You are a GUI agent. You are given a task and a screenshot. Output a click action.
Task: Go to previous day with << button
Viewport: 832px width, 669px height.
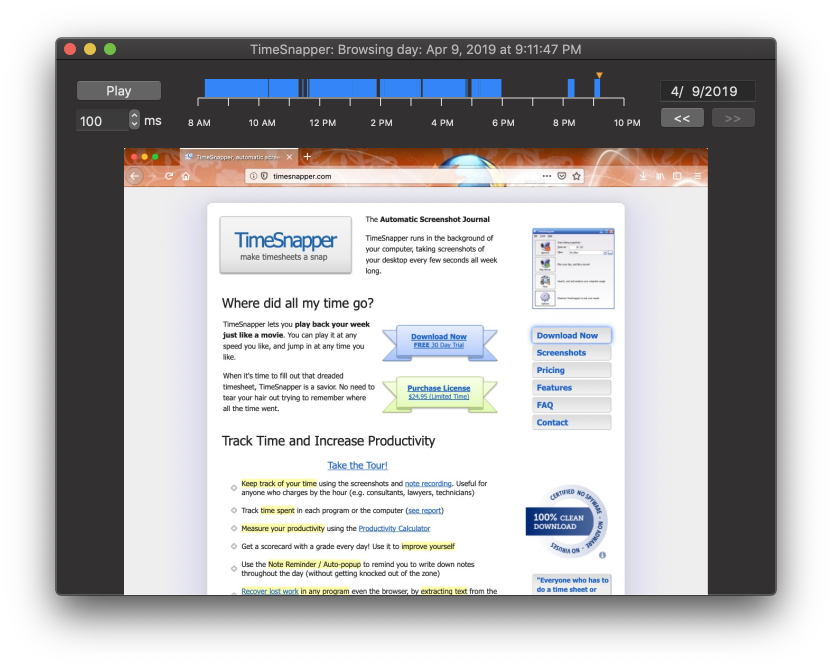(x=682, y=117)
